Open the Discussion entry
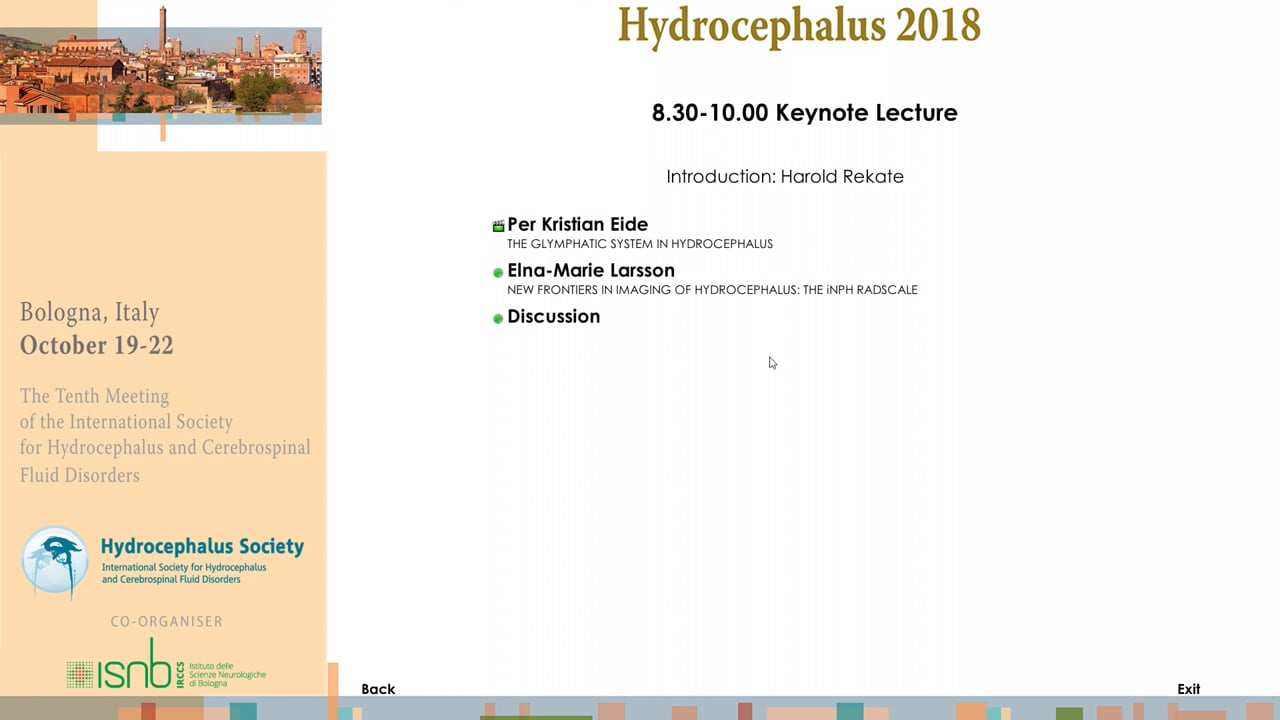This screenshot has height=720, width=1280. point(554,316)
